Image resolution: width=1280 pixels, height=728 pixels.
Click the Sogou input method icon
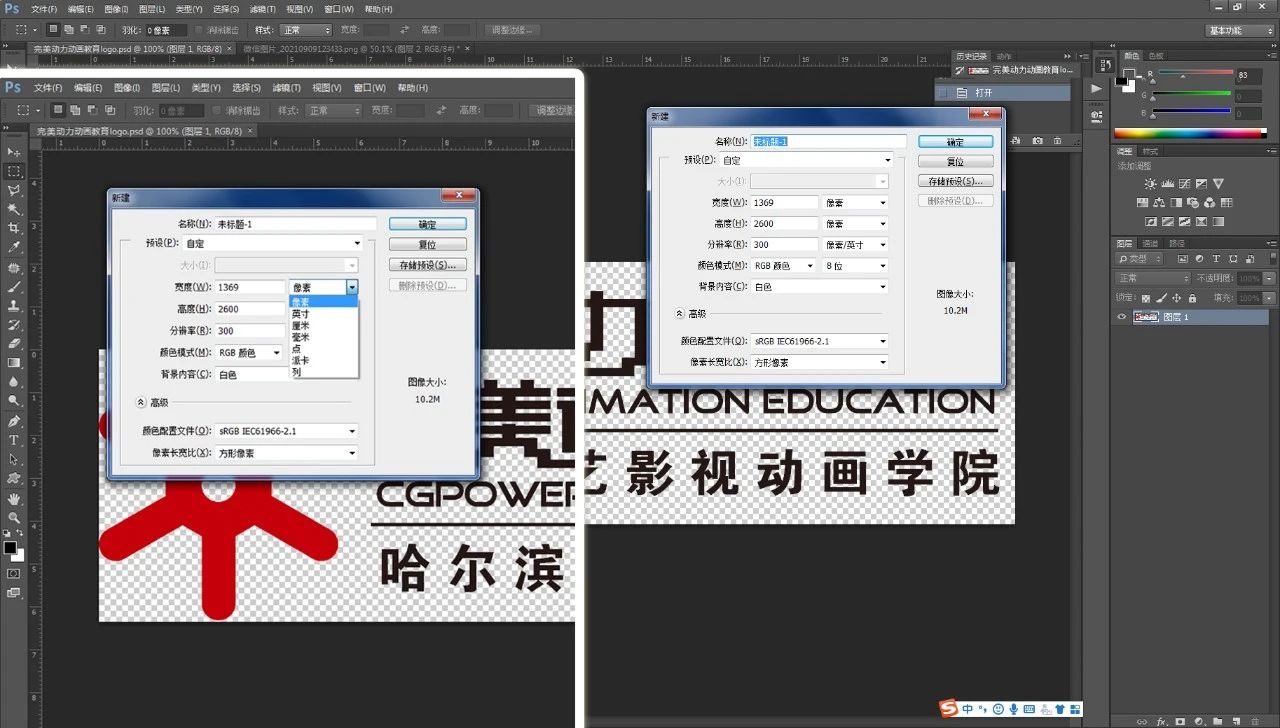[x=948, y=708]
